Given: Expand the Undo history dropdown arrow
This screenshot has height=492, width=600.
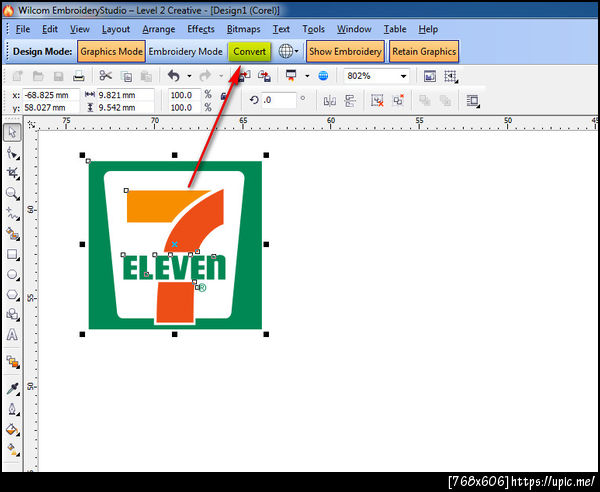Looking at the screenshot, I should tap(189, 76).
